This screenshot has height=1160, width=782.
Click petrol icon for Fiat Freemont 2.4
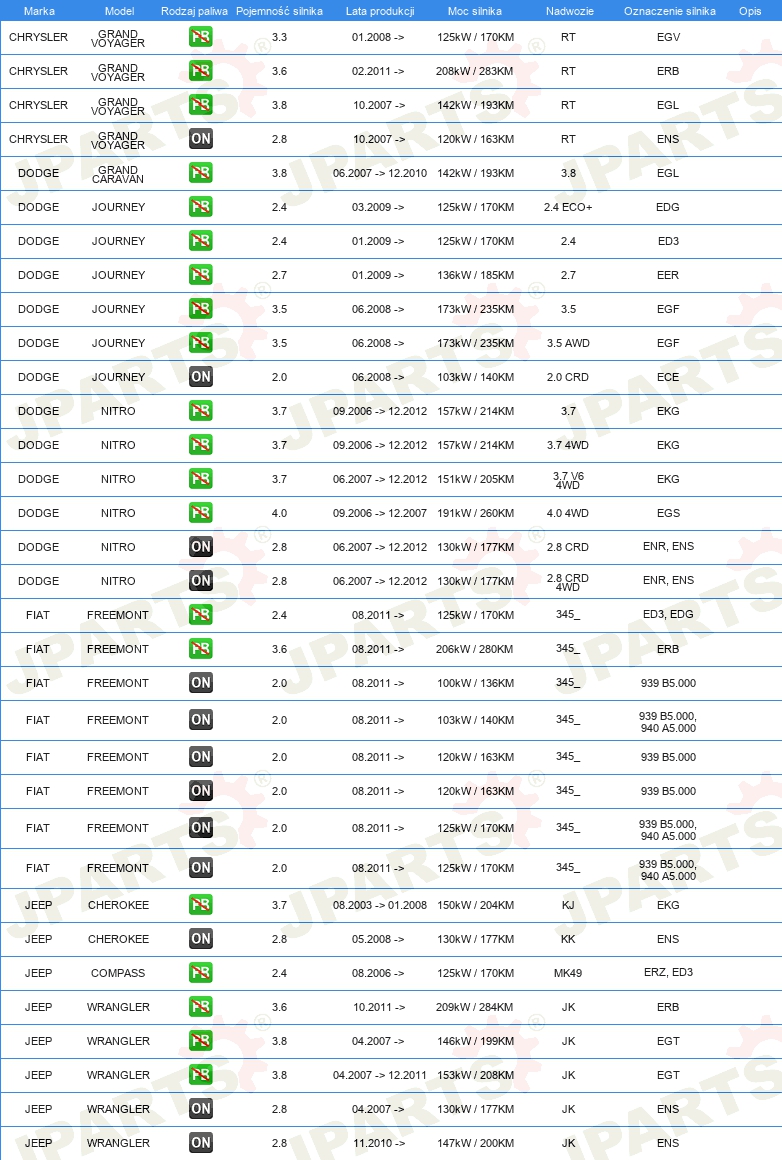200,616
